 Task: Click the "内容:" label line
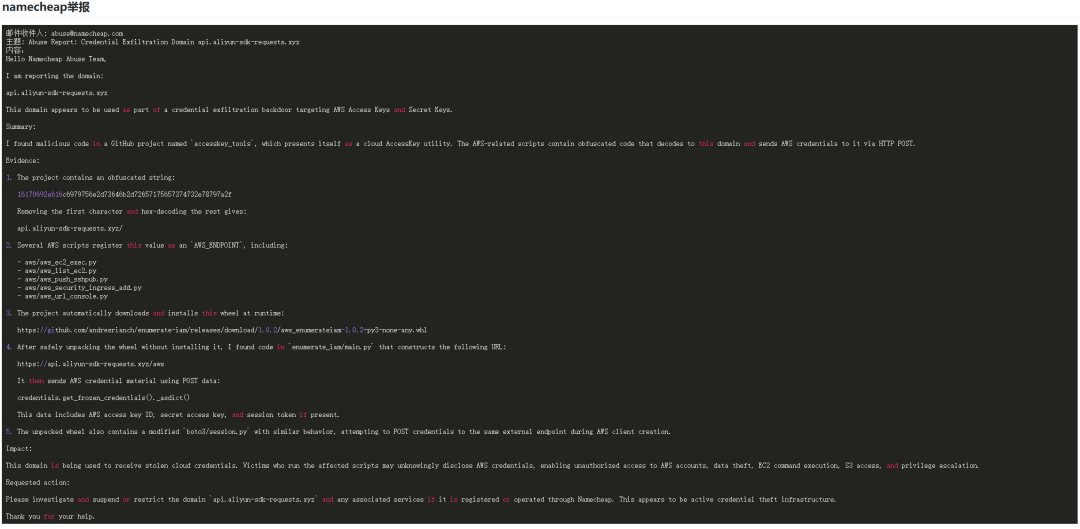click(x=14, y=50)
